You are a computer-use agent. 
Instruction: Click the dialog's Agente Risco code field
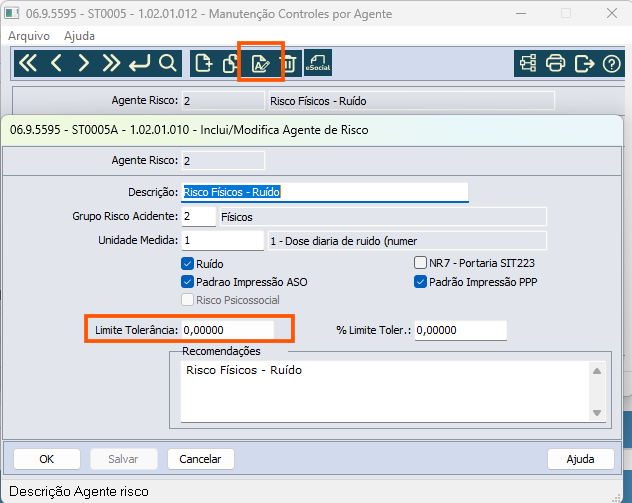[223, 160]
